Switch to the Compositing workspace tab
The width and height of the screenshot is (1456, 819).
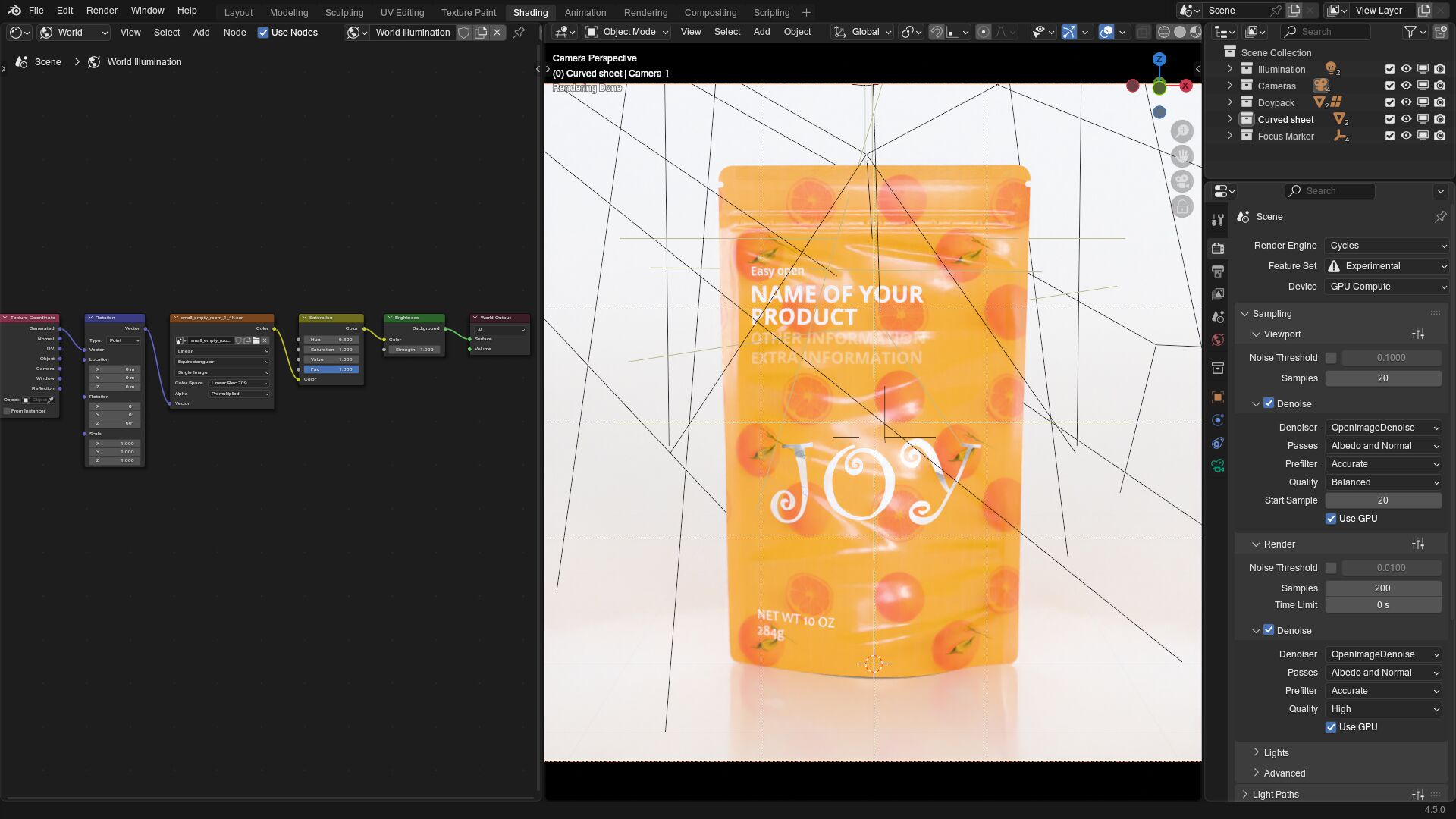coord(710,12)
